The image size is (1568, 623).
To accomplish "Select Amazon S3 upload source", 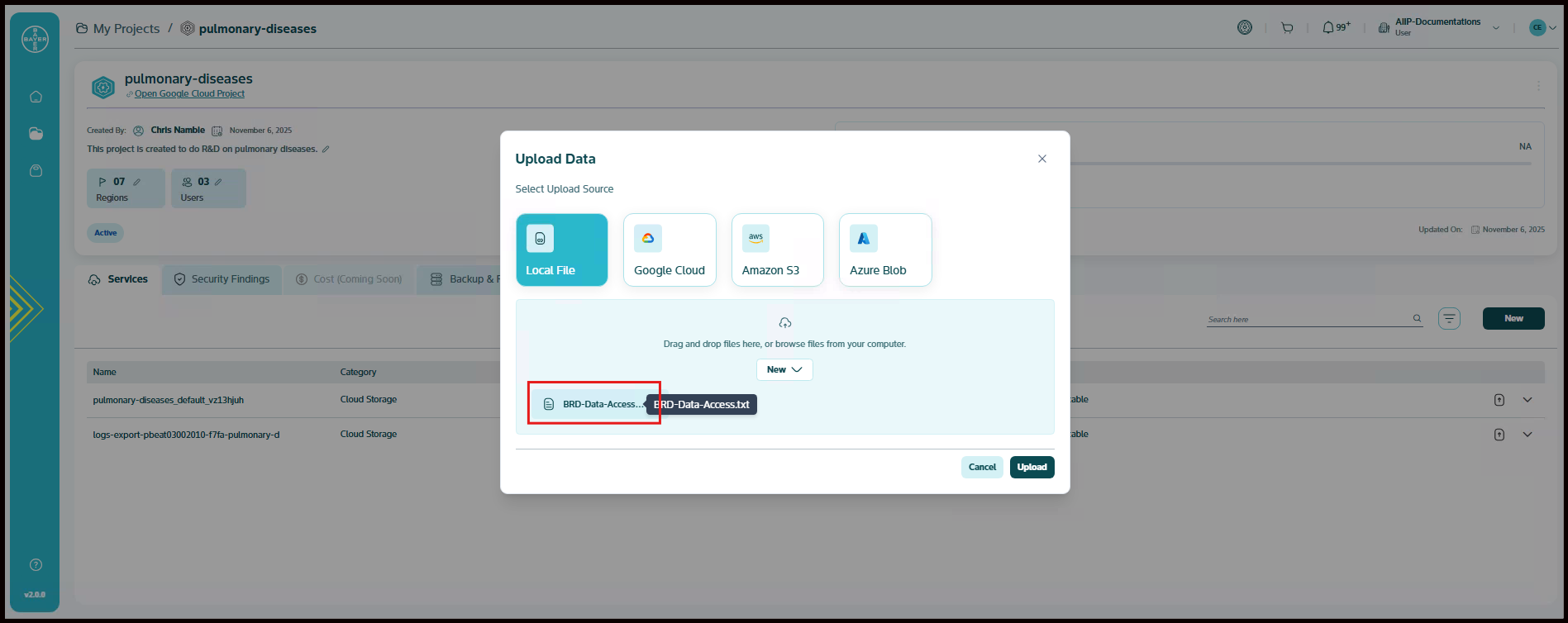I will click(777, 250).
